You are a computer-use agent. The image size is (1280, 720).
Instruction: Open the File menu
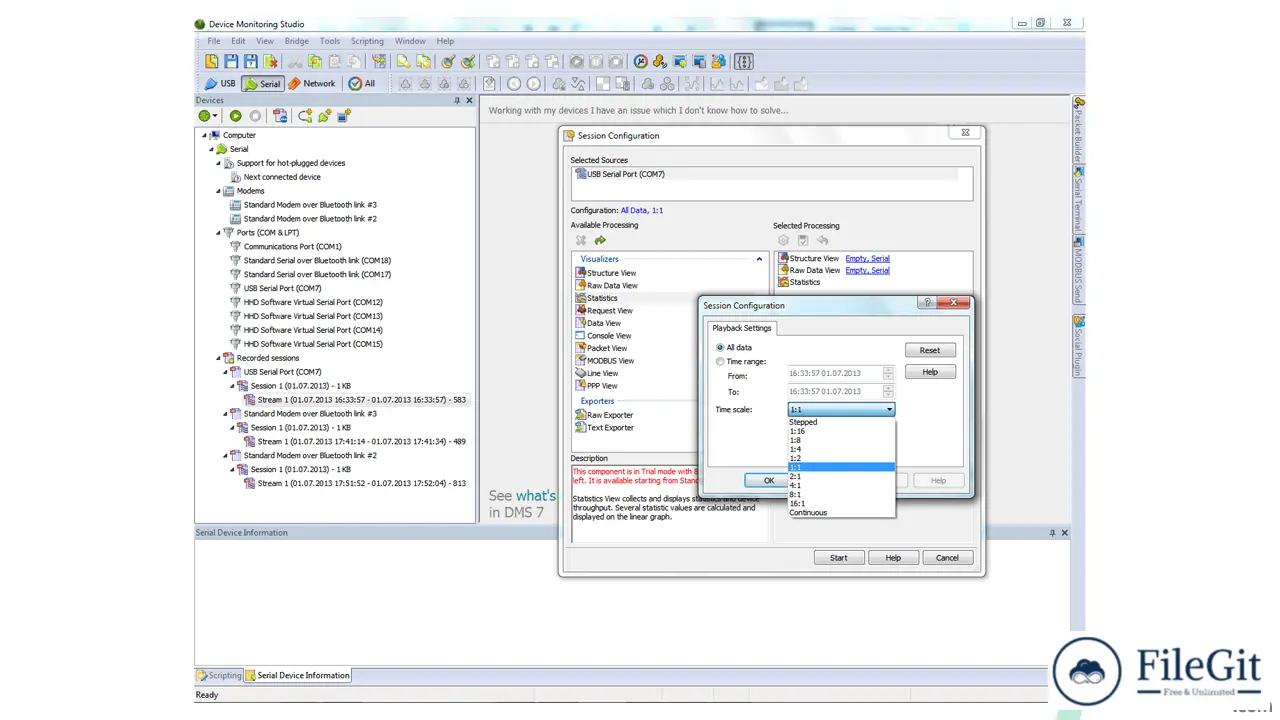pos(214,41)
